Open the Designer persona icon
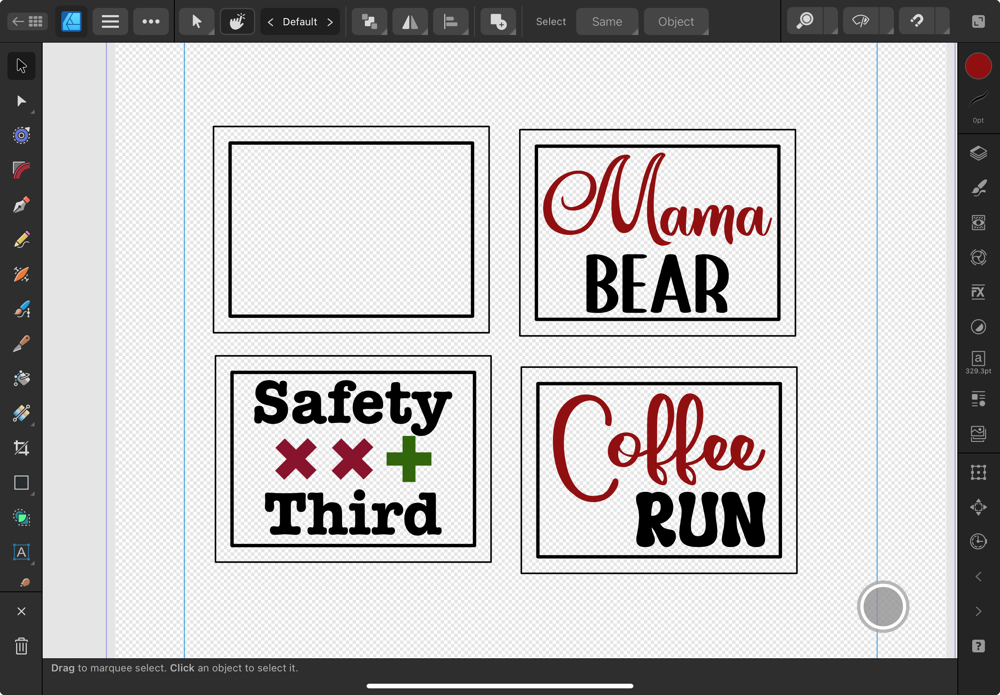1000x695 pixels. click(71, 22)
